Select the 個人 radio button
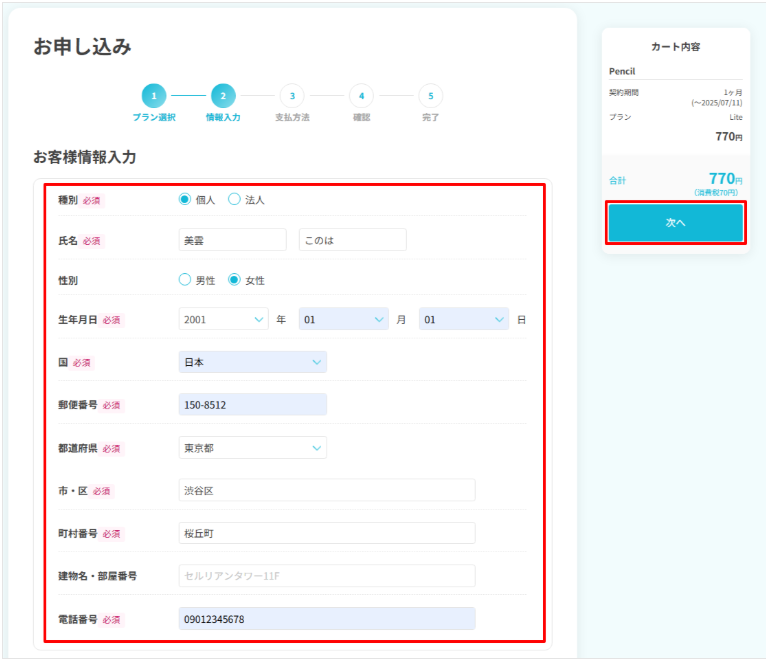Screen dimensions: 766x667 point(185,199)
